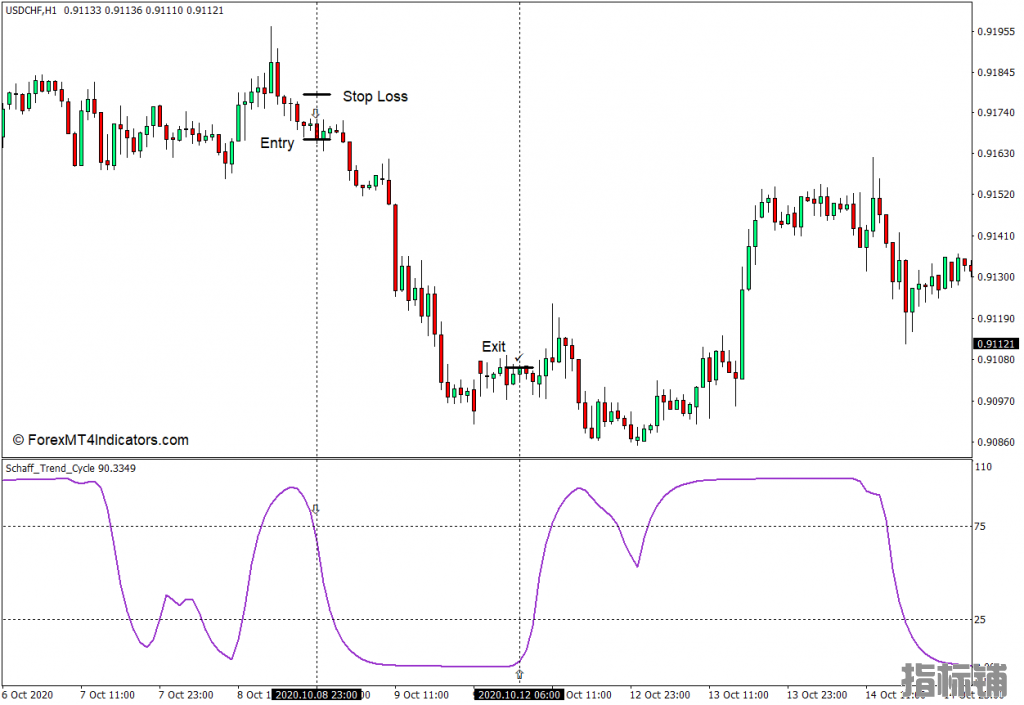Select the down arrow in the Schaff indicator panel
This screenshot has width=1024, height=705.
click(x=316, y=509)
